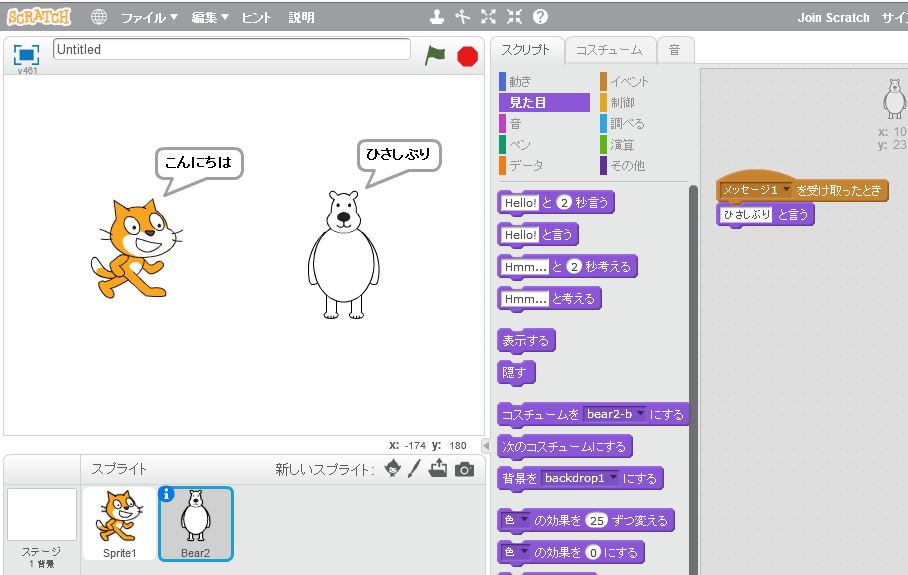The image size is (908, 575).
Task: Click the green flag to start
Action: tap(434, 55)
